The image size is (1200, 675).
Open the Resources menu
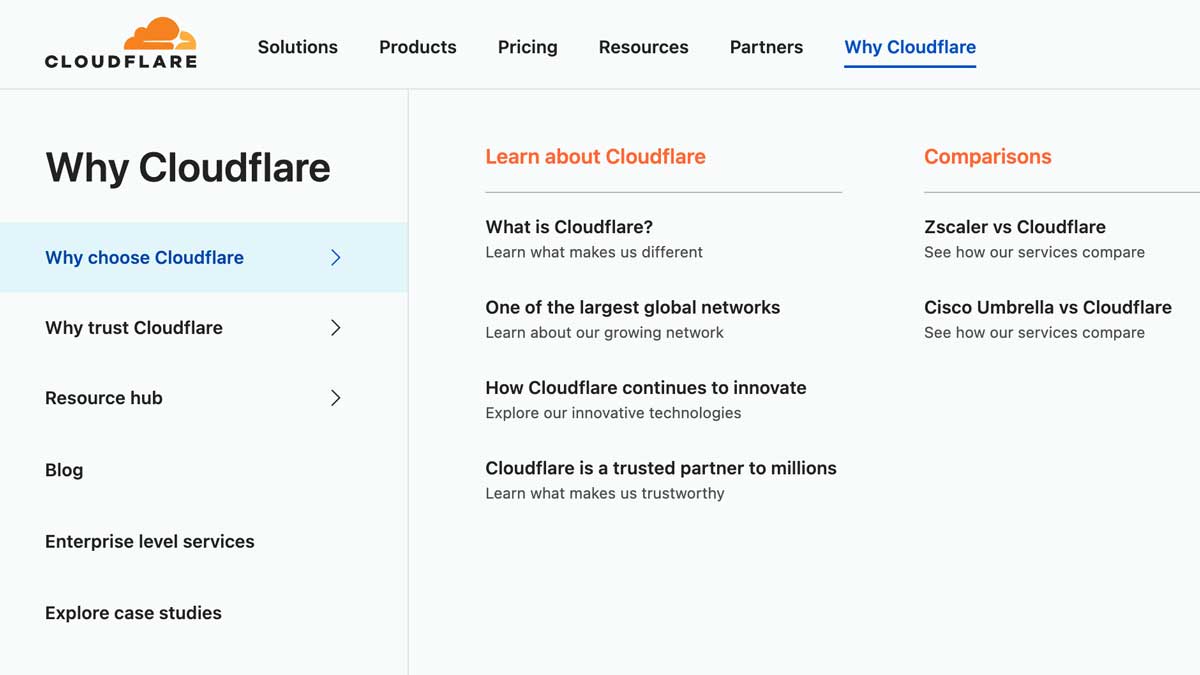coord(644,47)
